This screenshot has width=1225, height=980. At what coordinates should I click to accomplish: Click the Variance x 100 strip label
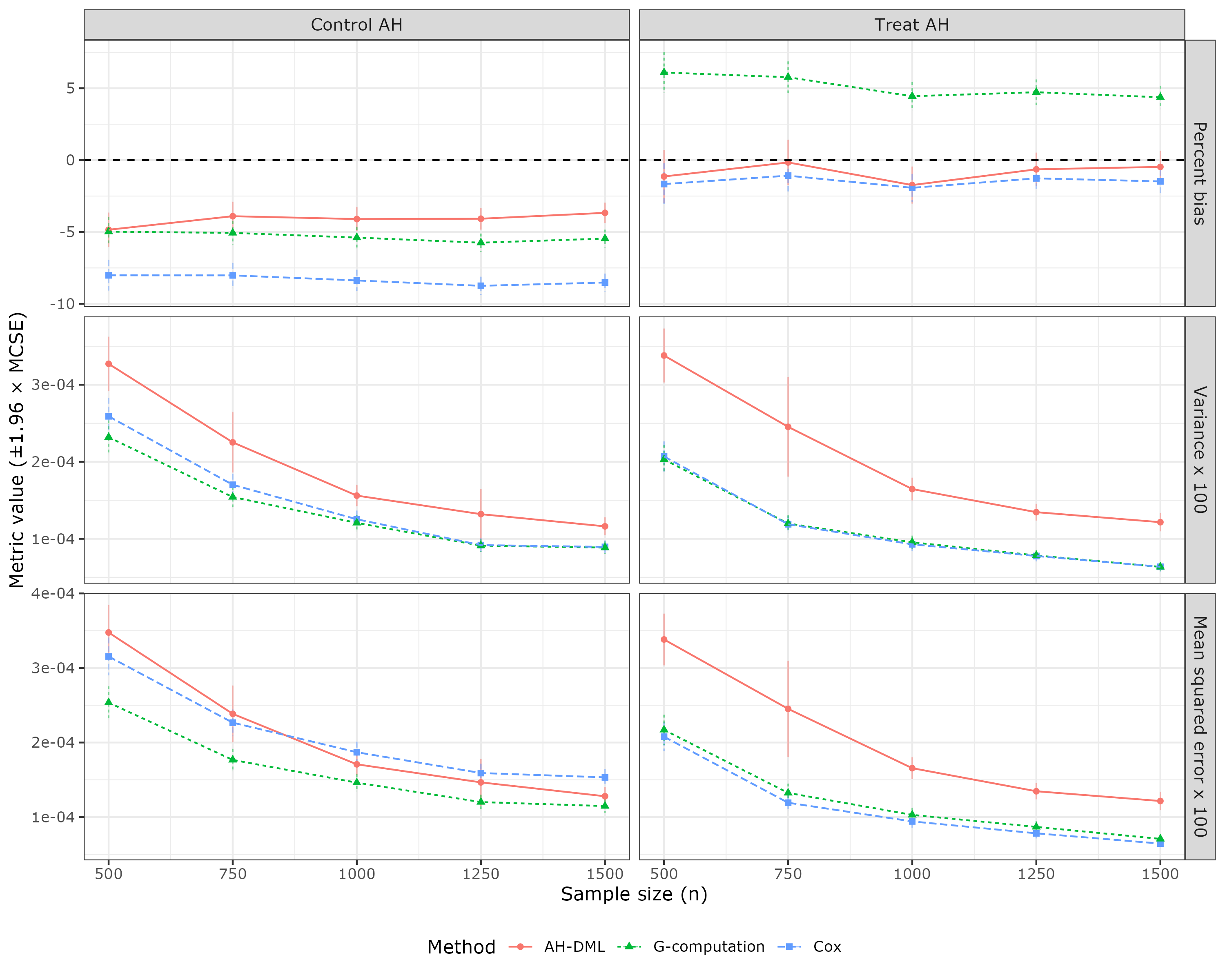(1199, 450)
